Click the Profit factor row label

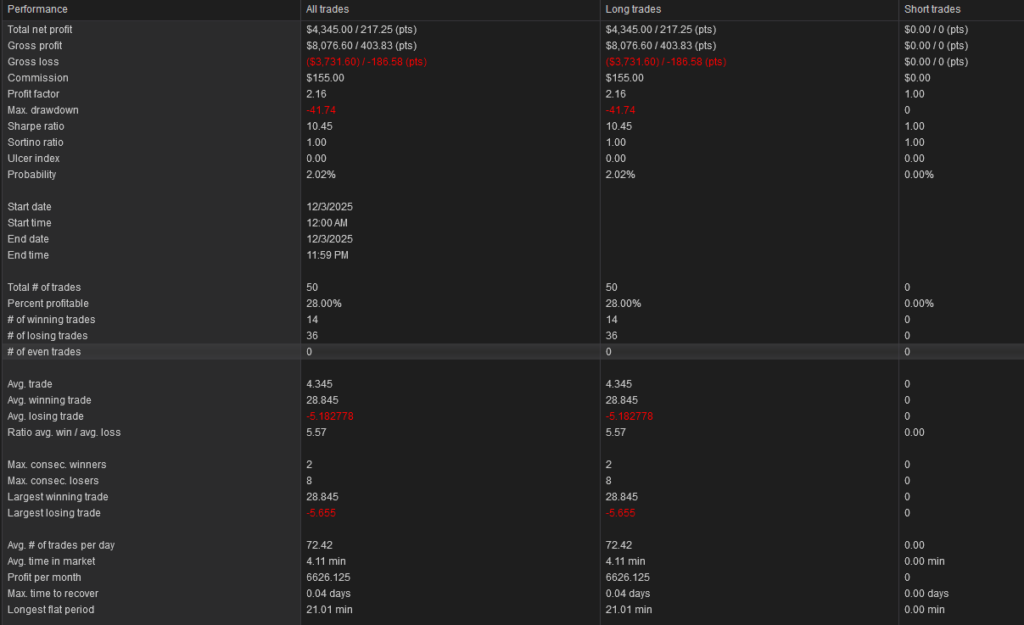pos(35,94)
